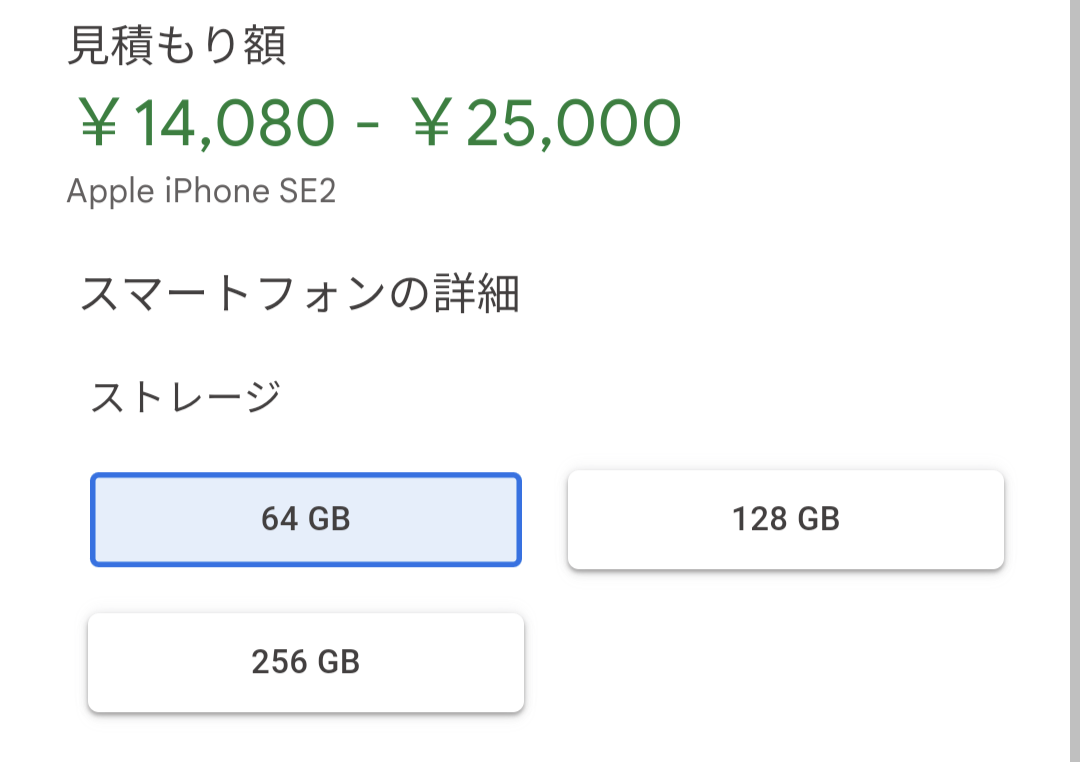The height and width of the screenshot is (762, 1080).
Task: Click the vertical scrollbar on the right edge
Action: [x=1074, y=380]
